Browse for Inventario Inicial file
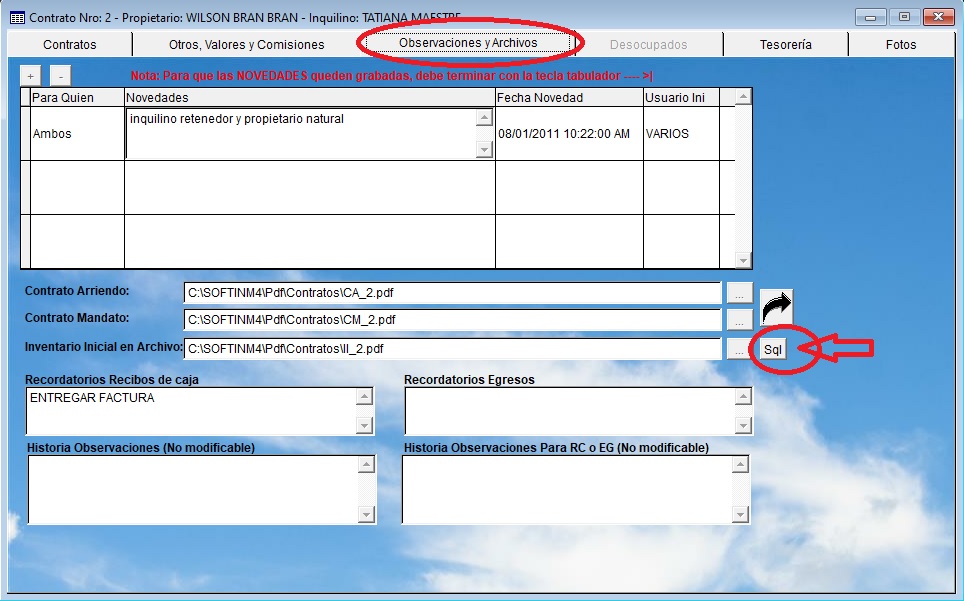The width and height of the screenshot is (964, 601). (x=740, y=349)
